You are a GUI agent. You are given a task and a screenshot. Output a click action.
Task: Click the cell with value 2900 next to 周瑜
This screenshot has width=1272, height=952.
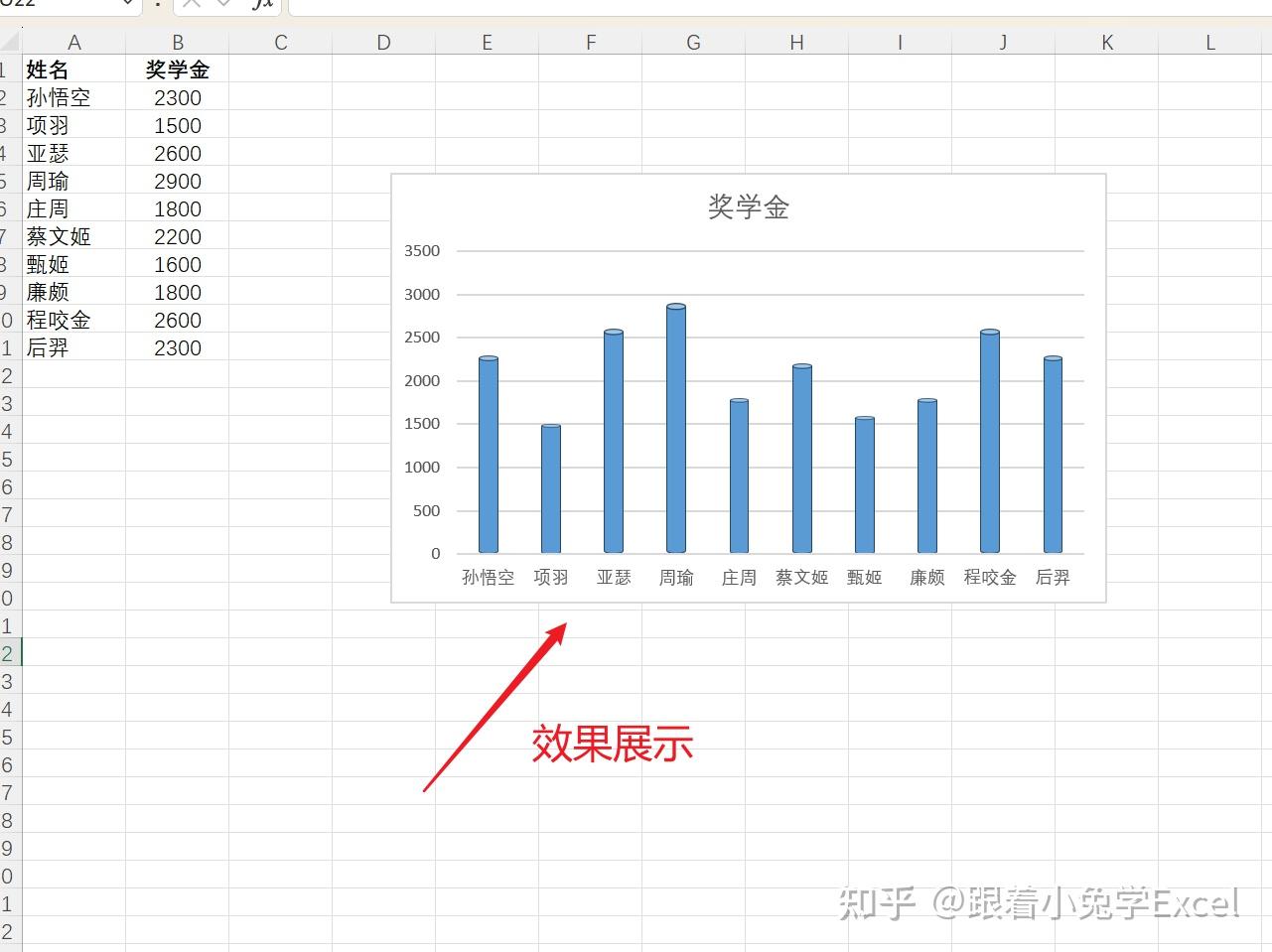[177, 181]
